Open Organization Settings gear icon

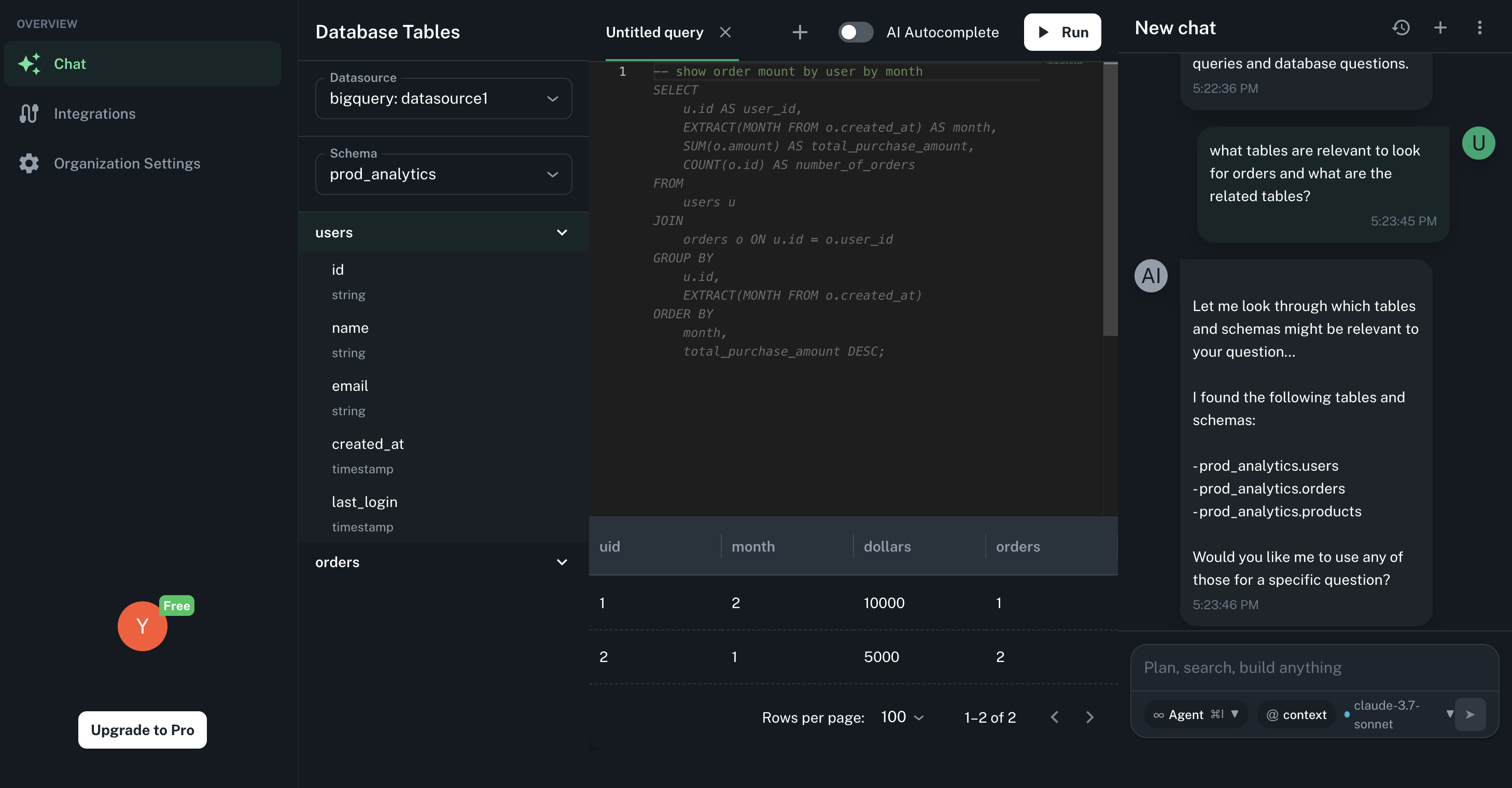pyautogui.click(x=29, y=163)
